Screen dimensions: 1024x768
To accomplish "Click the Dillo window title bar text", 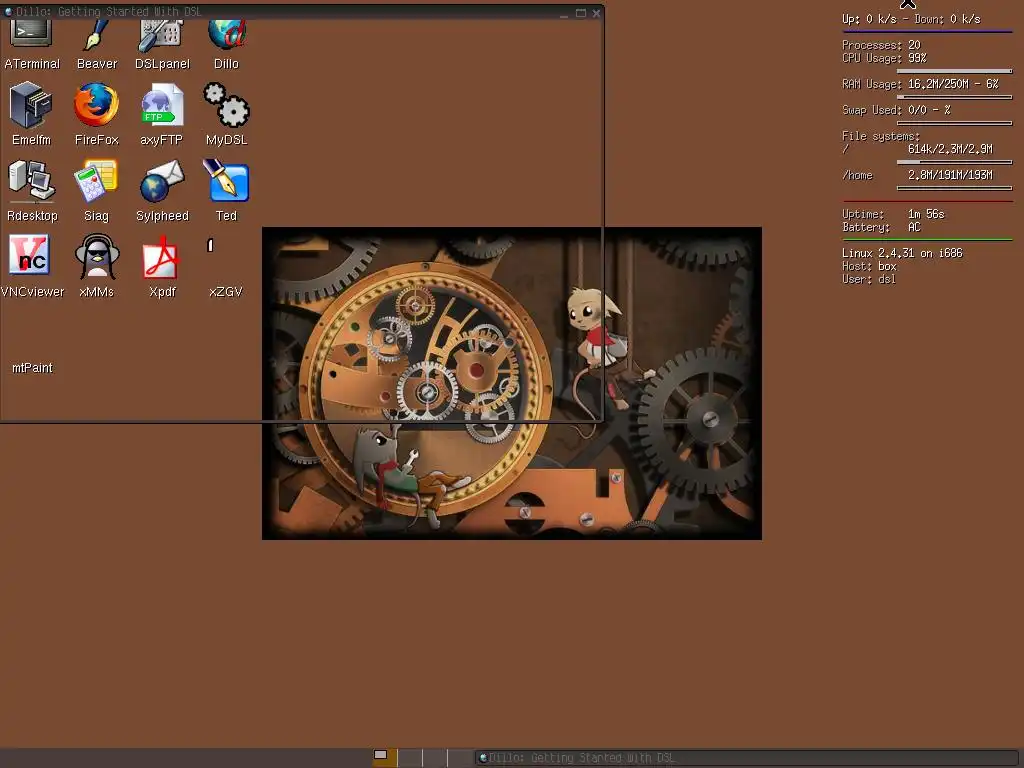I will pos(108,12).
